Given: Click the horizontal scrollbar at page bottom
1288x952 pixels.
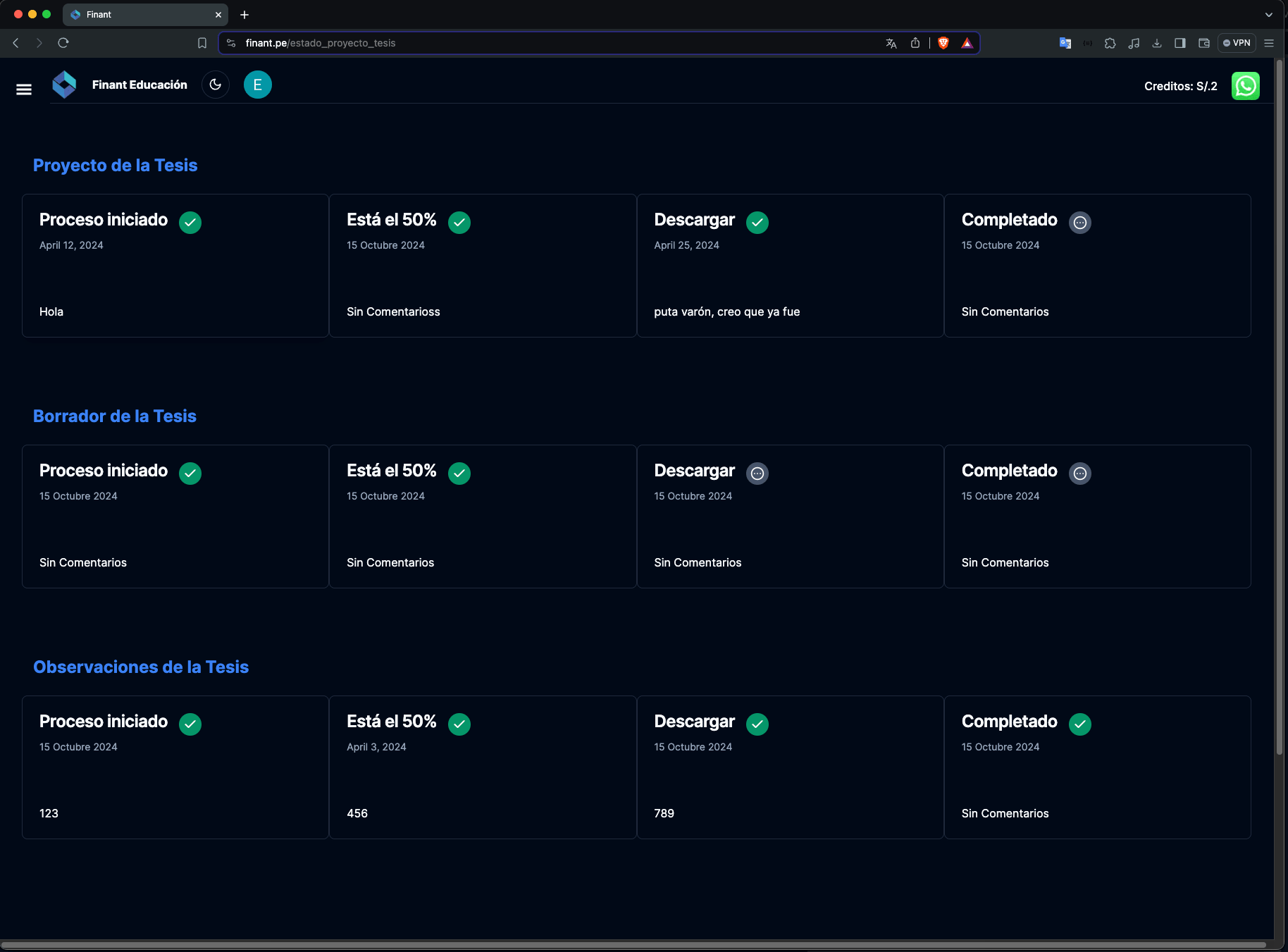Looking at the screenshot, I should pyautogui.click(x=634, y=945).
